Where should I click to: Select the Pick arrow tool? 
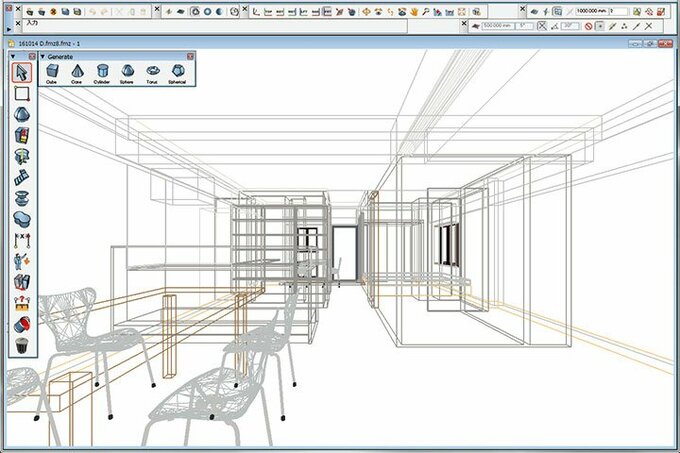[22, 73]
